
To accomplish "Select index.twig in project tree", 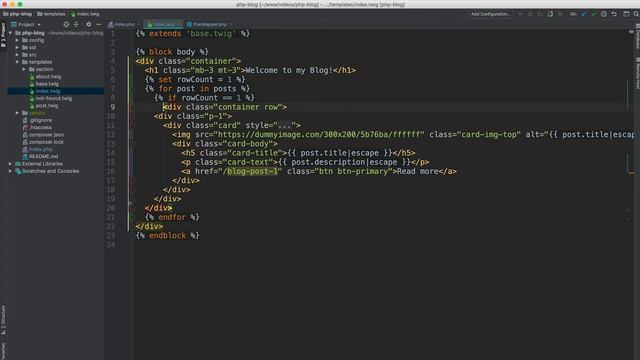I will [x=55, y=91].
